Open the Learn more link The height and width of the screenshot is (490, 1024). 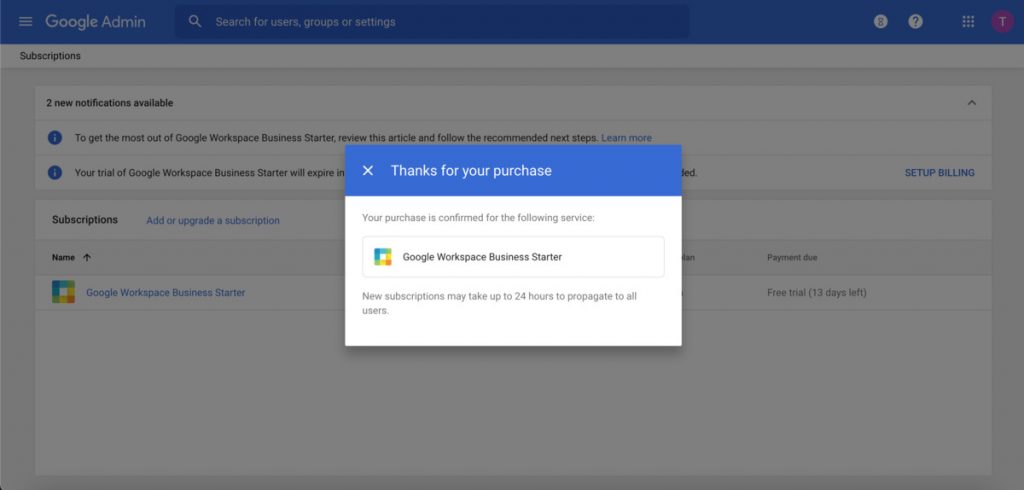point(626,138)
